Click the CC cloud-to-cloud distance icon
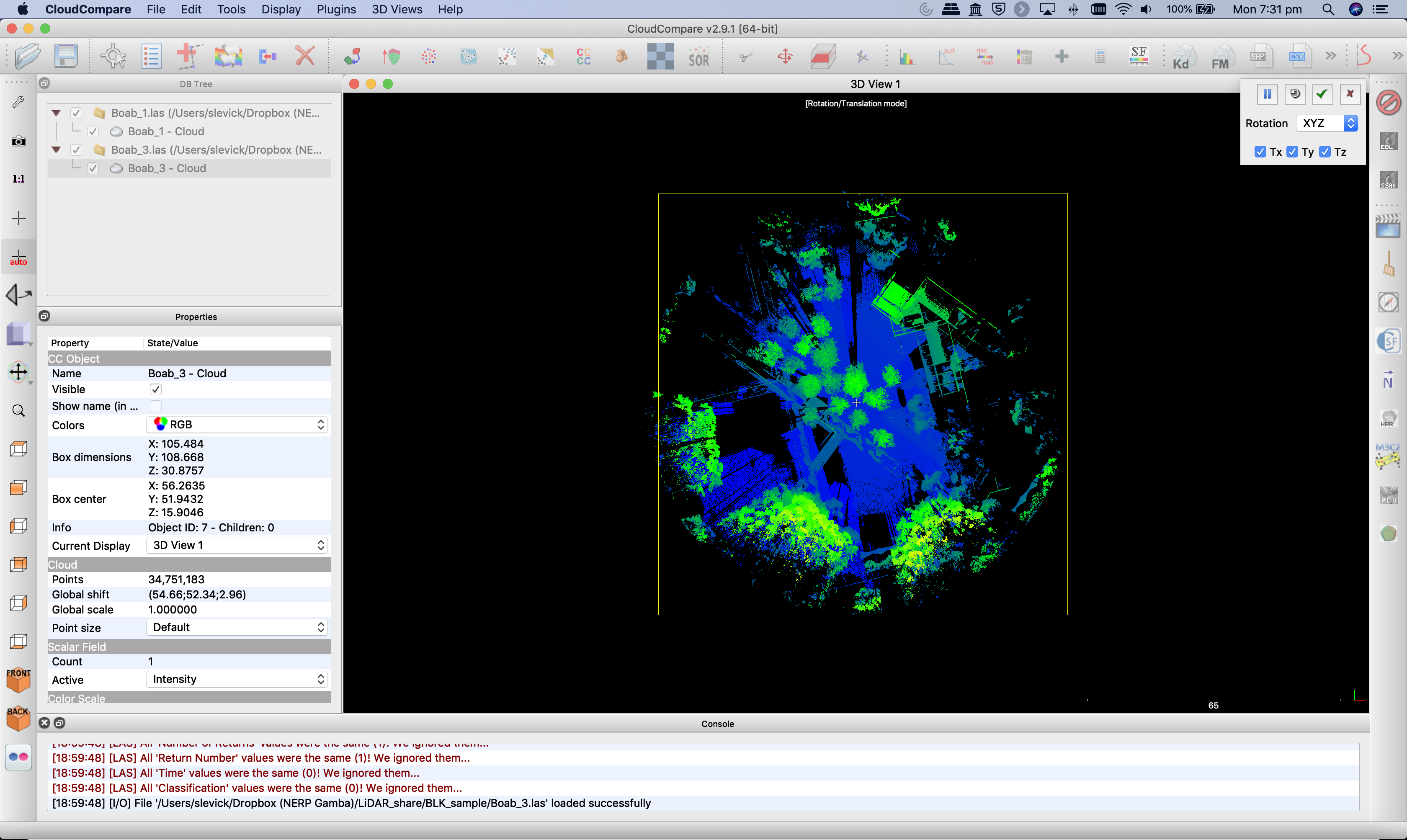 pos(583,56)
